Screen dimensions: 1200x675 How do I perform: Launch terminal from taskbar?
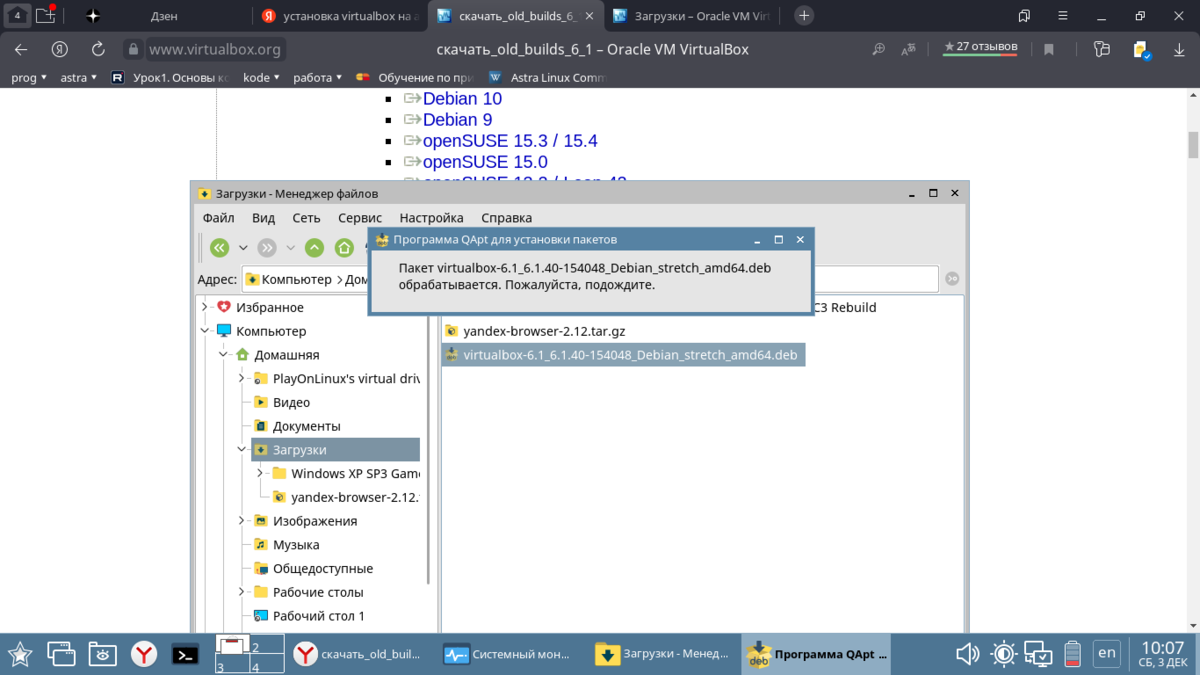(184, 654)
